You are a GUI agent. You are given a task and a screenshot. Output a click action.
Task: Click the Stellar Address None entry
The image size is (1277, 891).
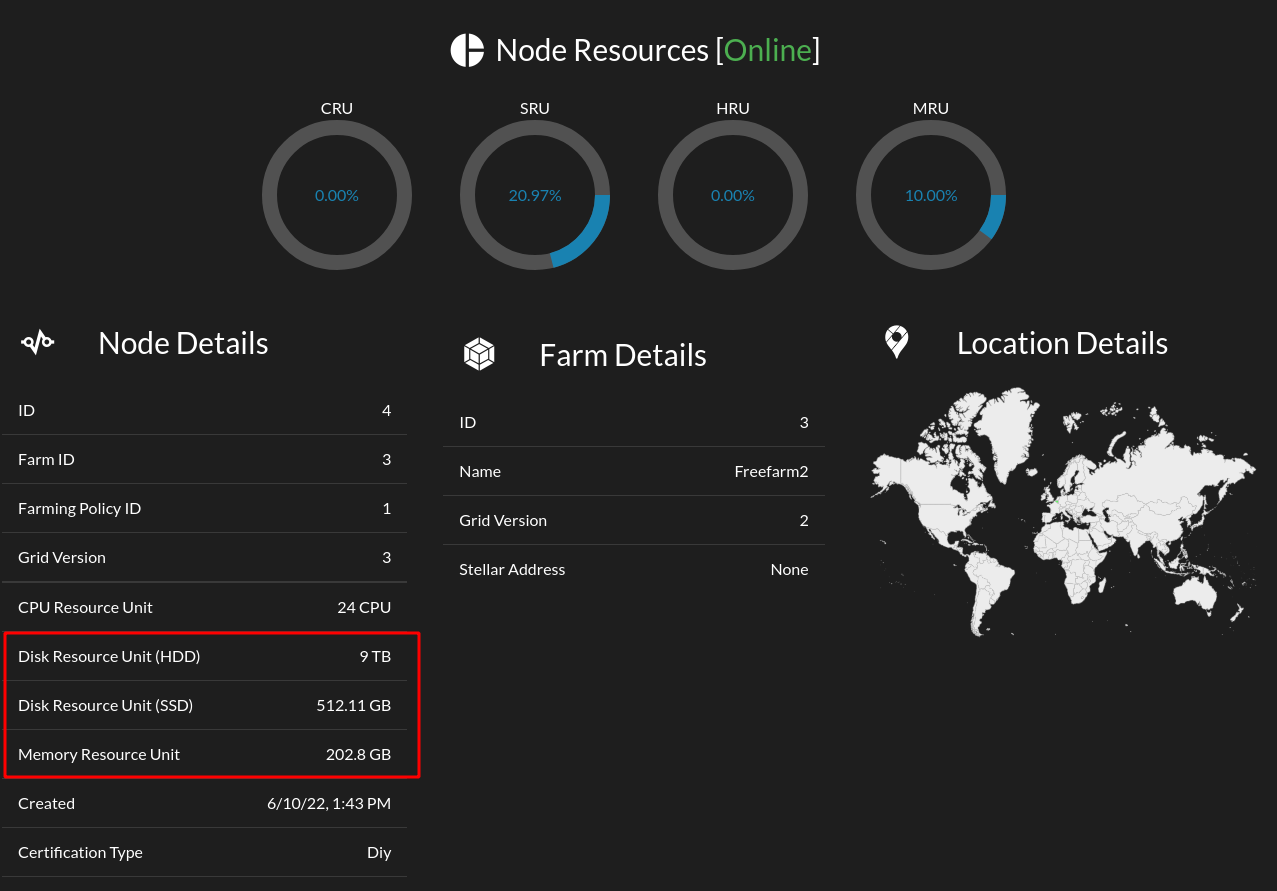pyautogui.click(x=633, y=569)
